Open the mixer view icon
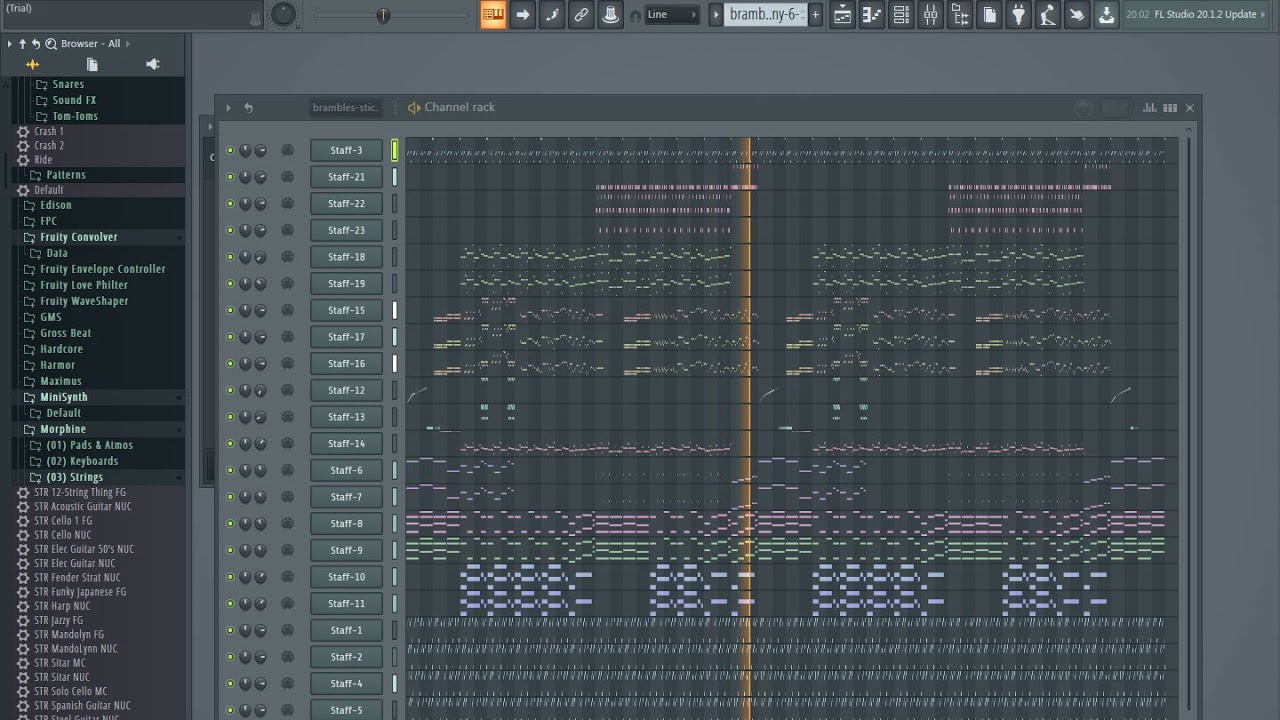The width and height of the screenshot is (1280, 720). coord(930,14)
